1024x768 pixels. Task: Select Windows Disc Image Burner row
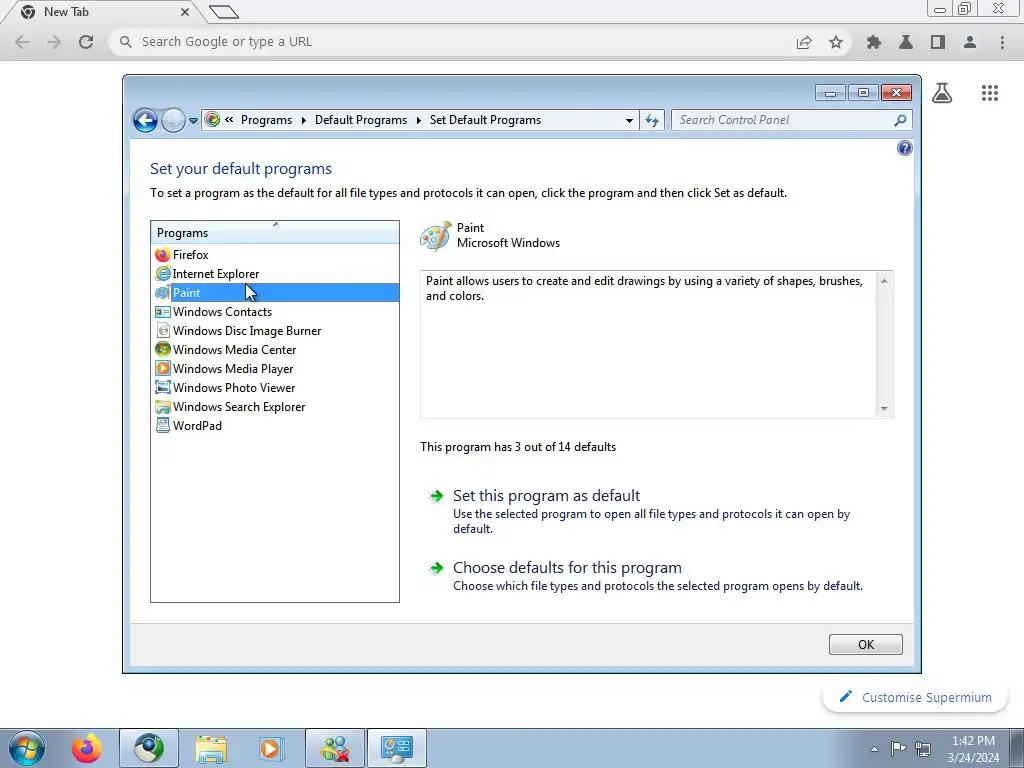[x=275, y=330]
